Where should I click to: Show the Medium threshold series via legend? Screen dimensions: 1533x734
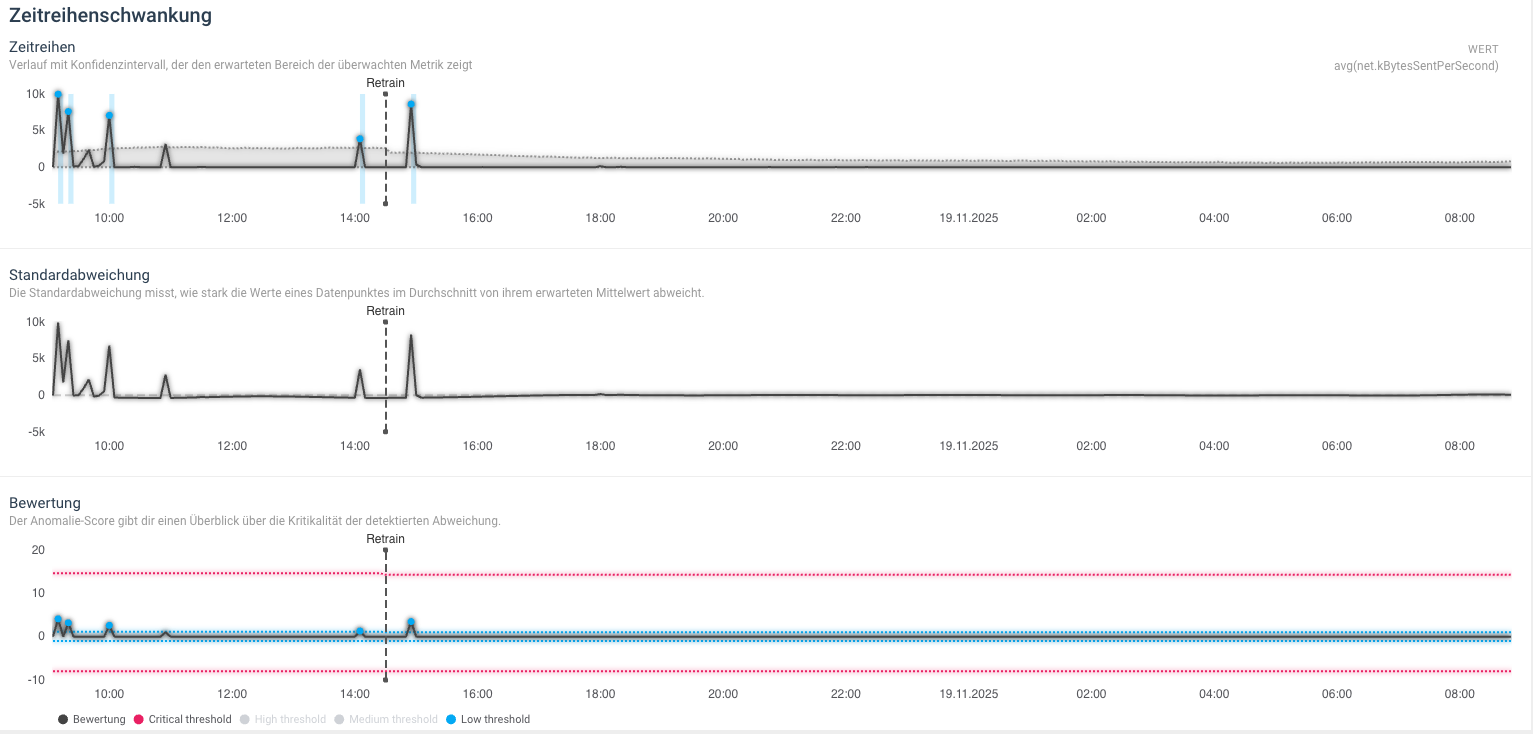pos(386,719)
